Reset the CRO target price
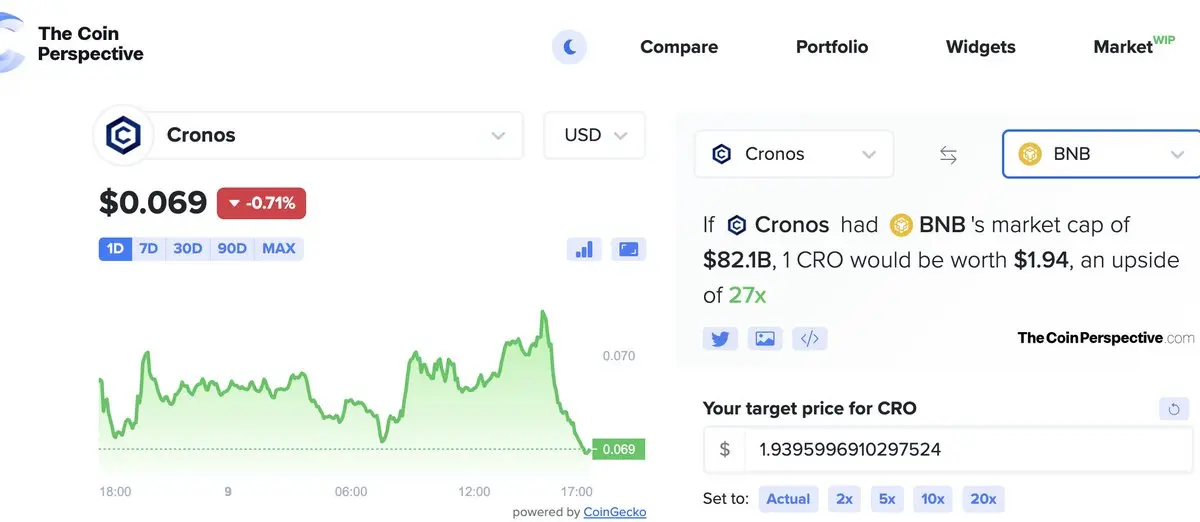 [x=1175, y=408]
